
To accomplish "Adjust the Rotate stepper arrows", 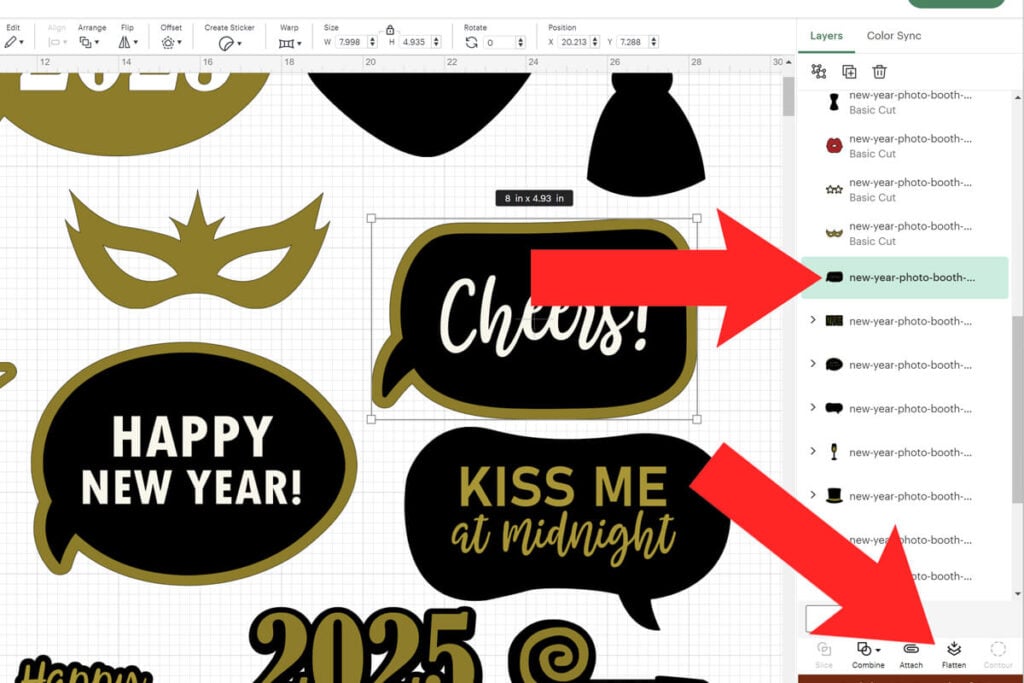I will (x=520, y=42).
